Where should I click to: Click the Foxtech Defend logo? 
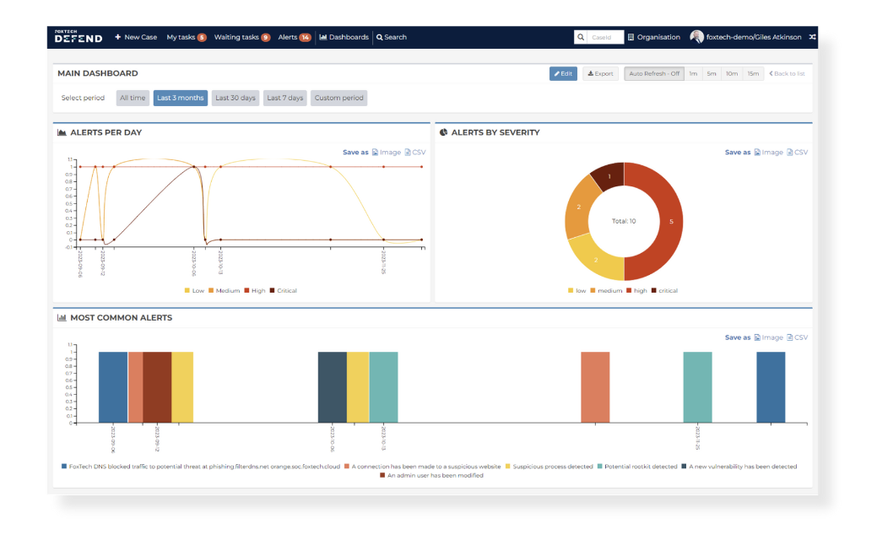78,36
